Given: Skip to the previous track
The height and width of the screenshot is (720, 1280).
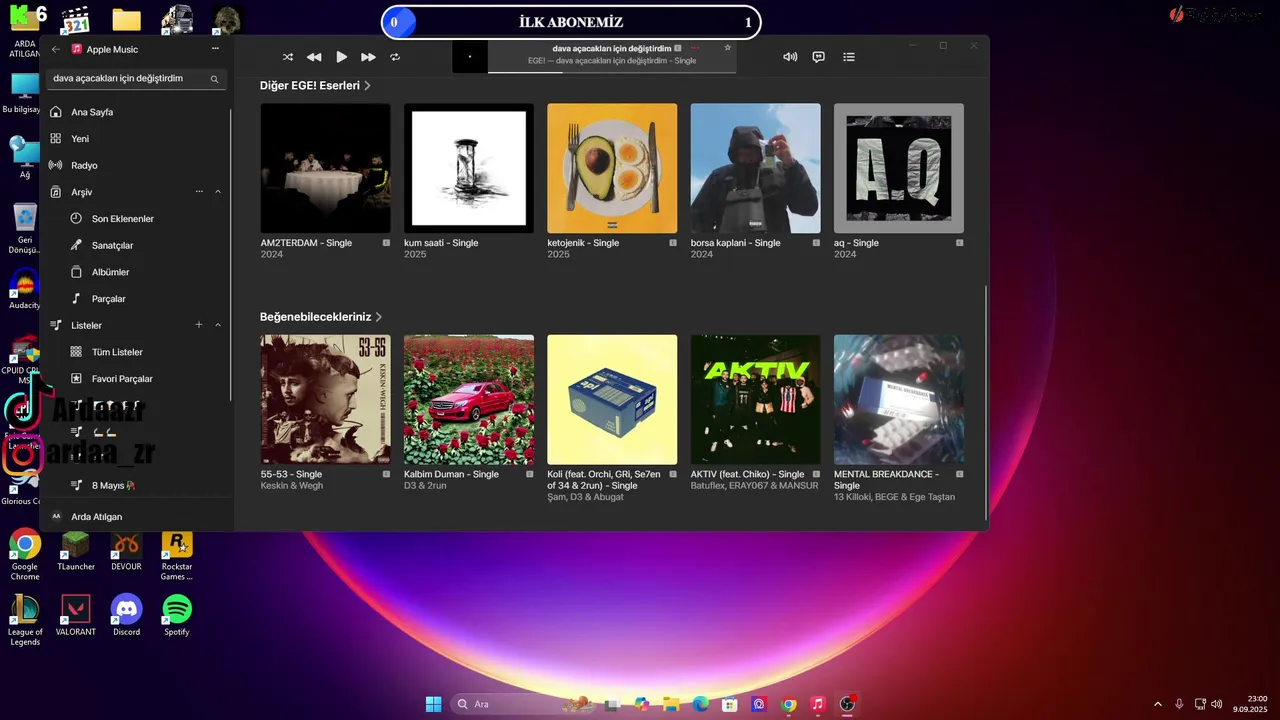Looking at the screenshot, I should click(x=314, y=57).
